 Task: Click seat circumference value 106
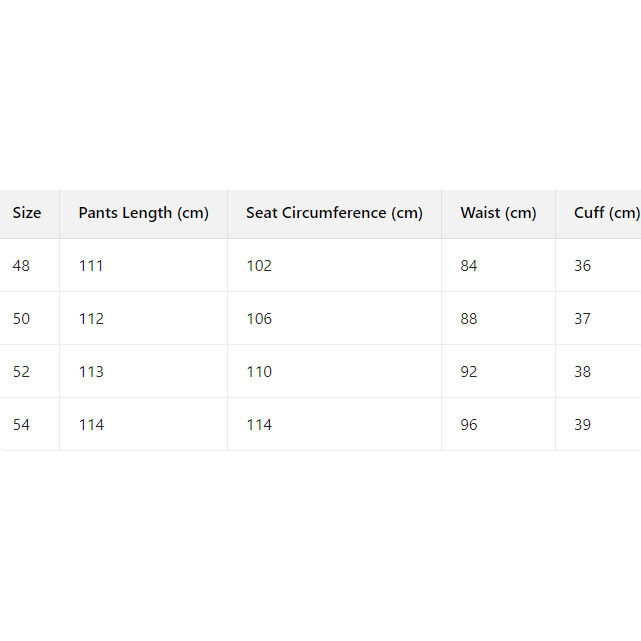pyautogui.click(x=259, y=319)
